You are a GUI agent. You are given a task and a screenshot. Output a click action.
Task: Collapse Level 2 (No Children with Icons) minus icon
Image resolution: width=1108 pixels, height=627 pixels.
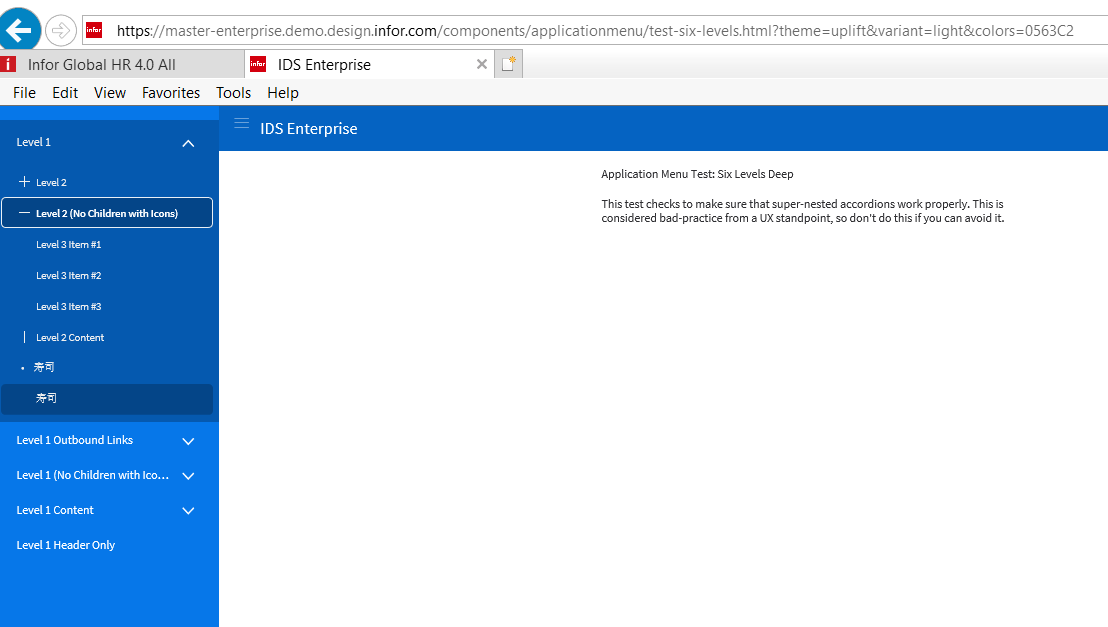tap(24, 213)
